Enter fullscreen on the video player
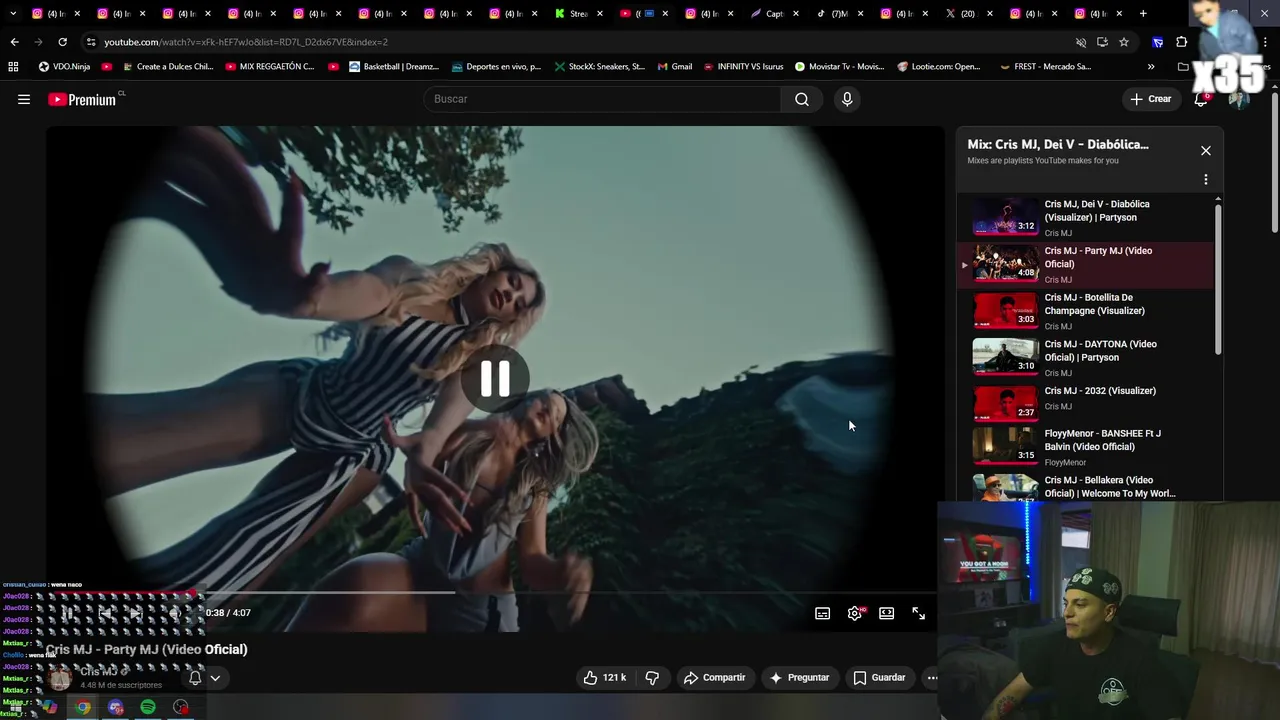Image resolution: width=1280 pixels, height=720 pixels. pos(918,613)
